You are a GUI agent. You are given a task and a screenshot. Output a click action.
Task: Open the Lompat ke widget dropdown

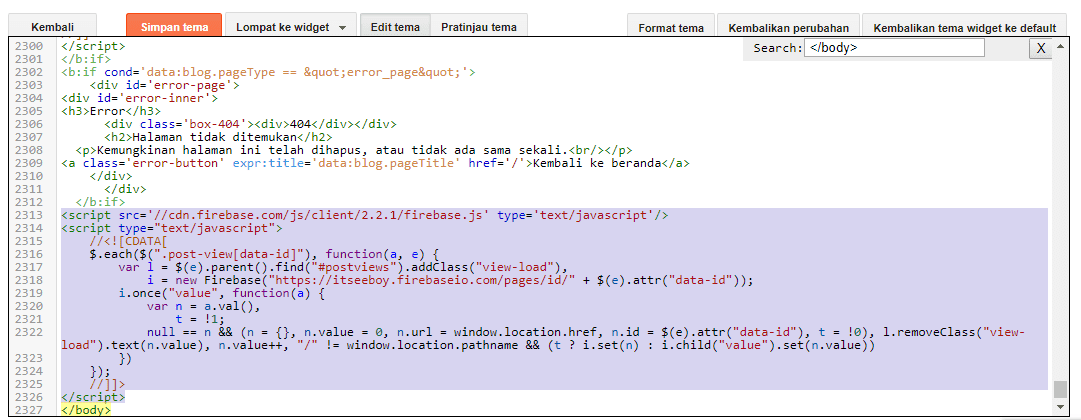point(291,28)
